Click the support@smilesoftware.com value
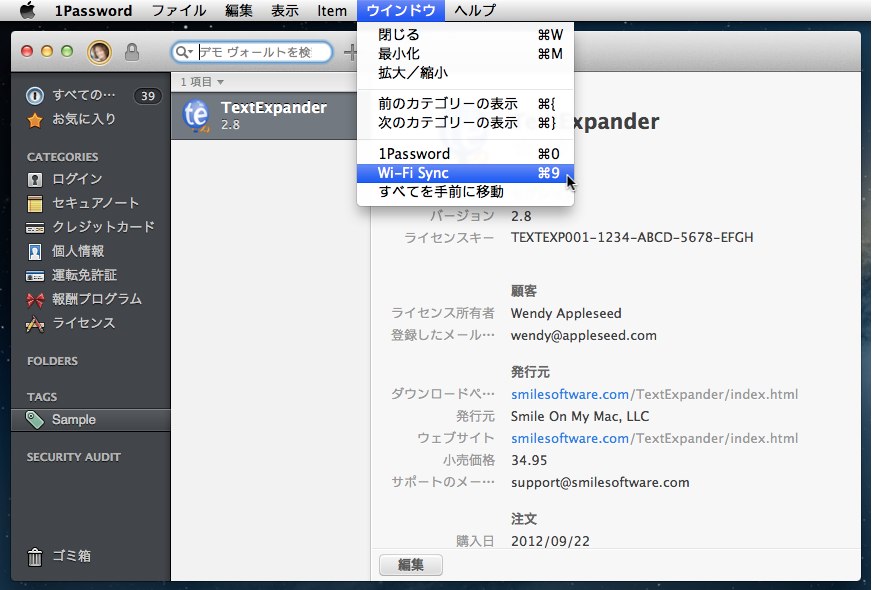The height and width of the screenshot is (590, 872). (x=600, y=483)
